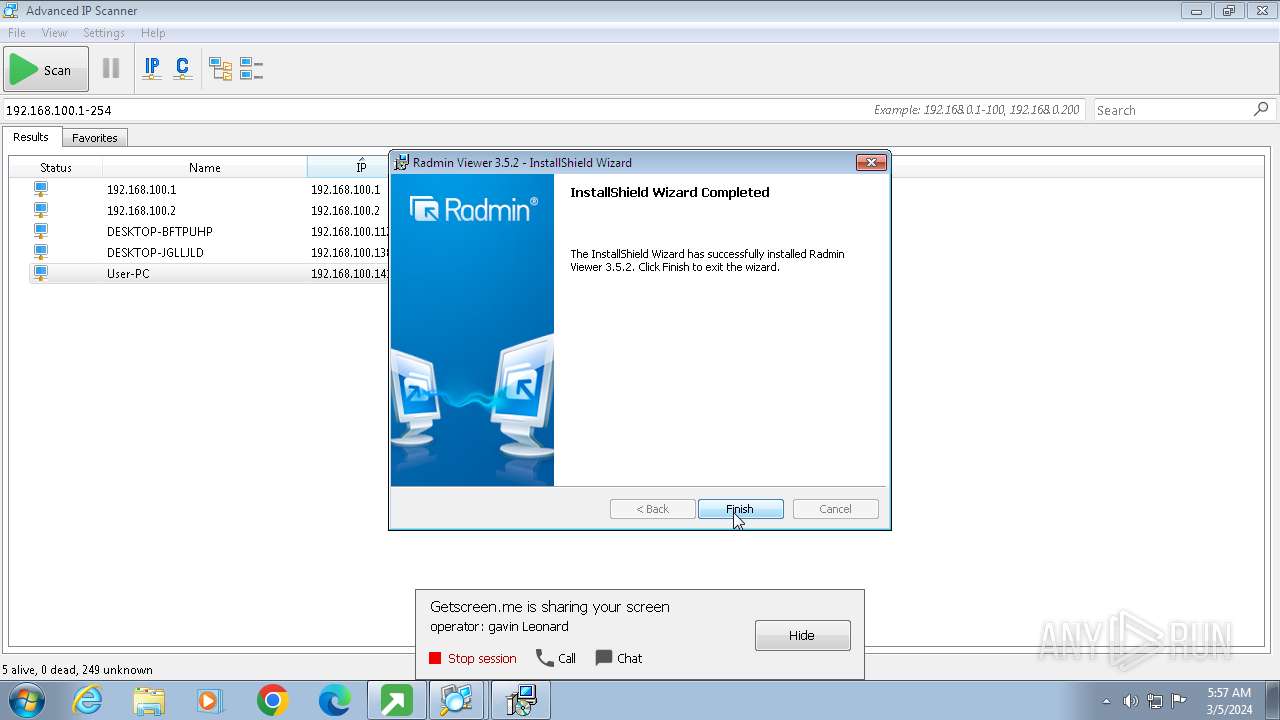Viewport: 1280px width, 720px height.
Task: Click the InstallShield wizard title bar icon
Action: [401, 162]
